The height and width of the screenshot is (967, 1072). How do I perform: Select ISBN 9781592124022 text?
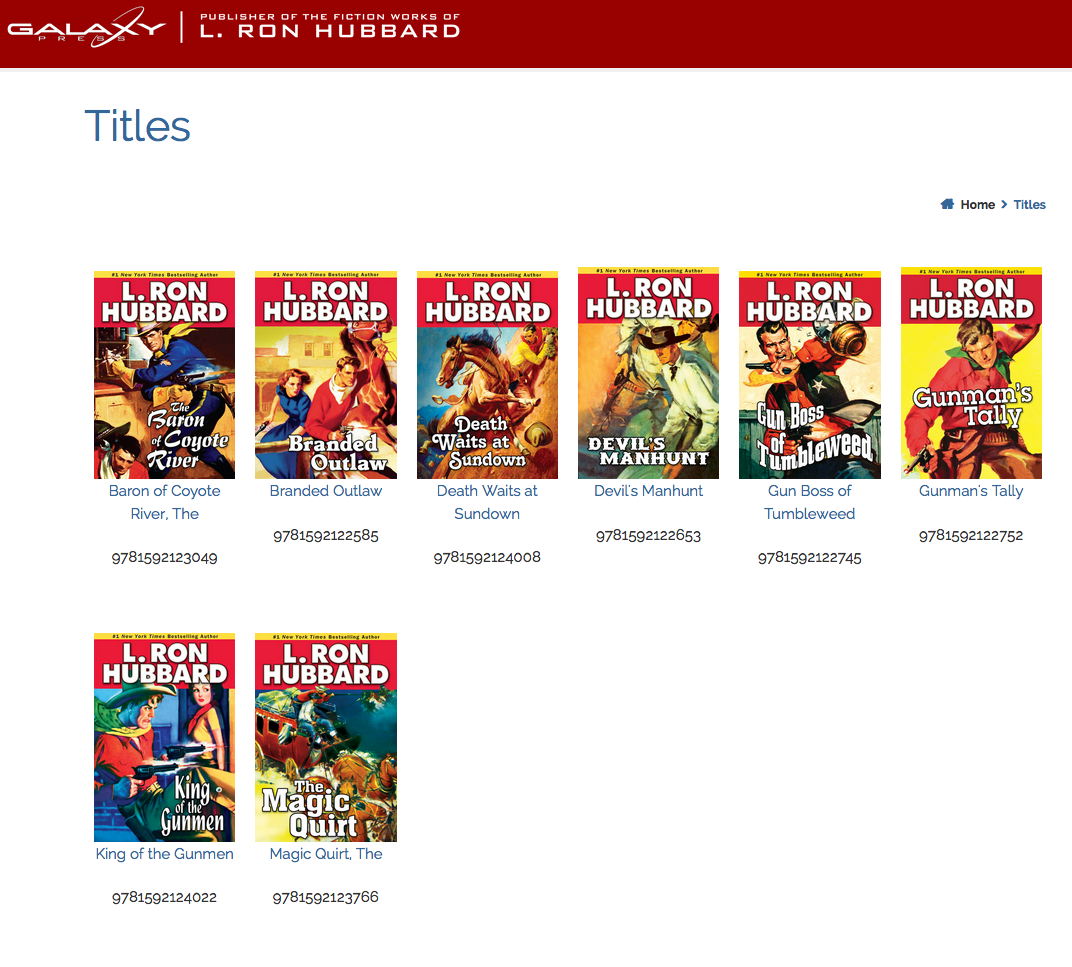[x=164, y=897]
